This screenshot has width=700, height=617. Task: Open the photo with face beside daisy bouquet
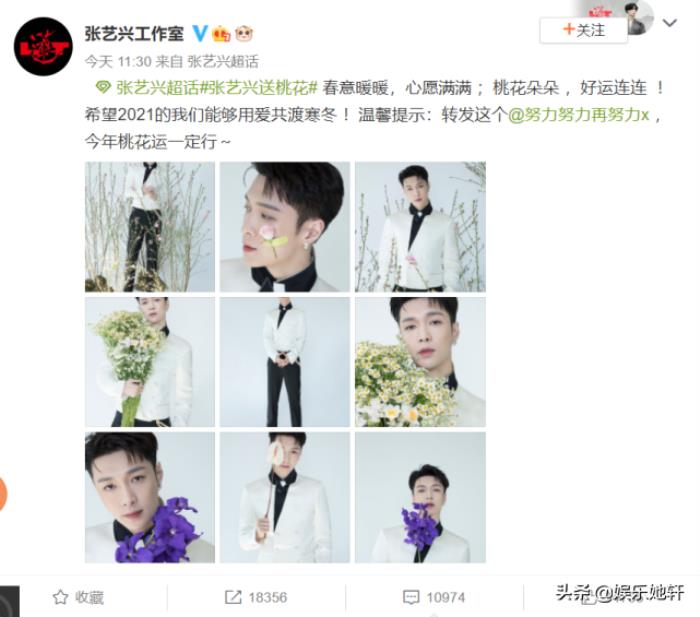coord(420,362)
